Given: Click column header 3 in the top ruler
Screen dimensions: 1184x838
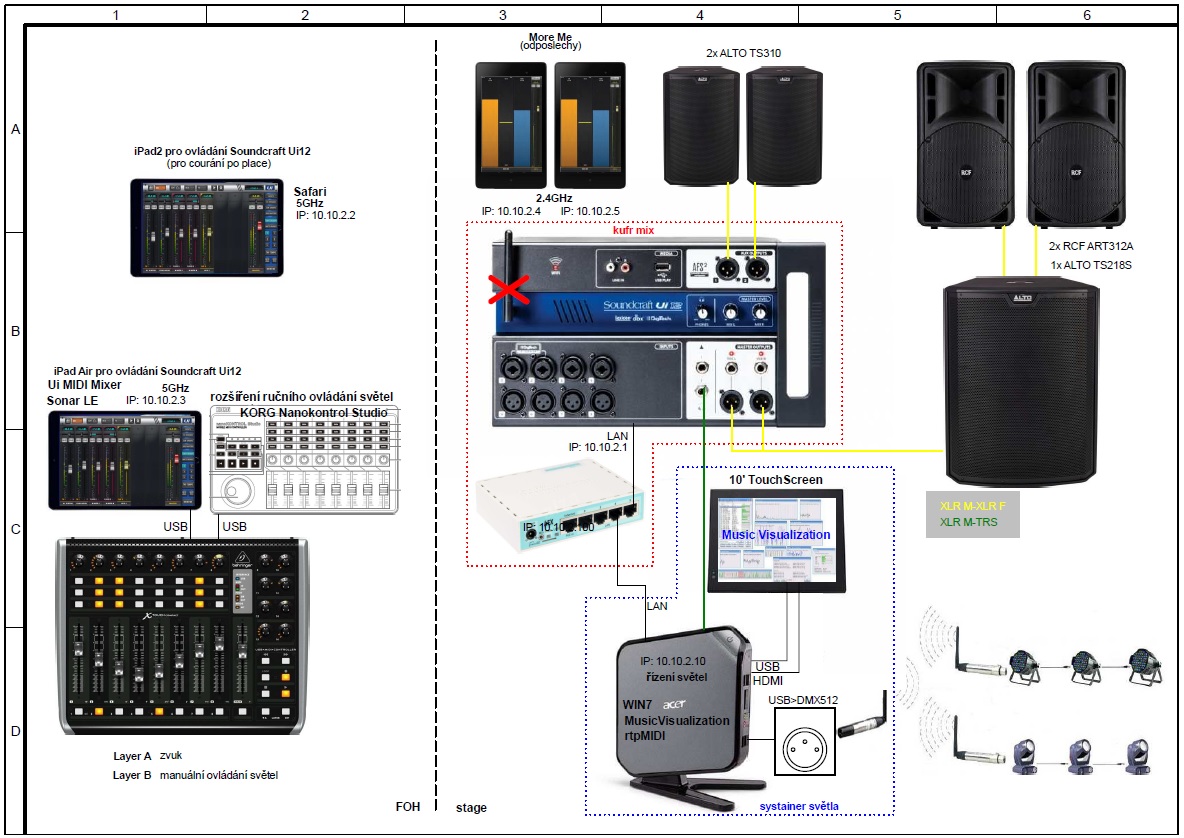Looking at the screenshot, I should tap(502, 15).
